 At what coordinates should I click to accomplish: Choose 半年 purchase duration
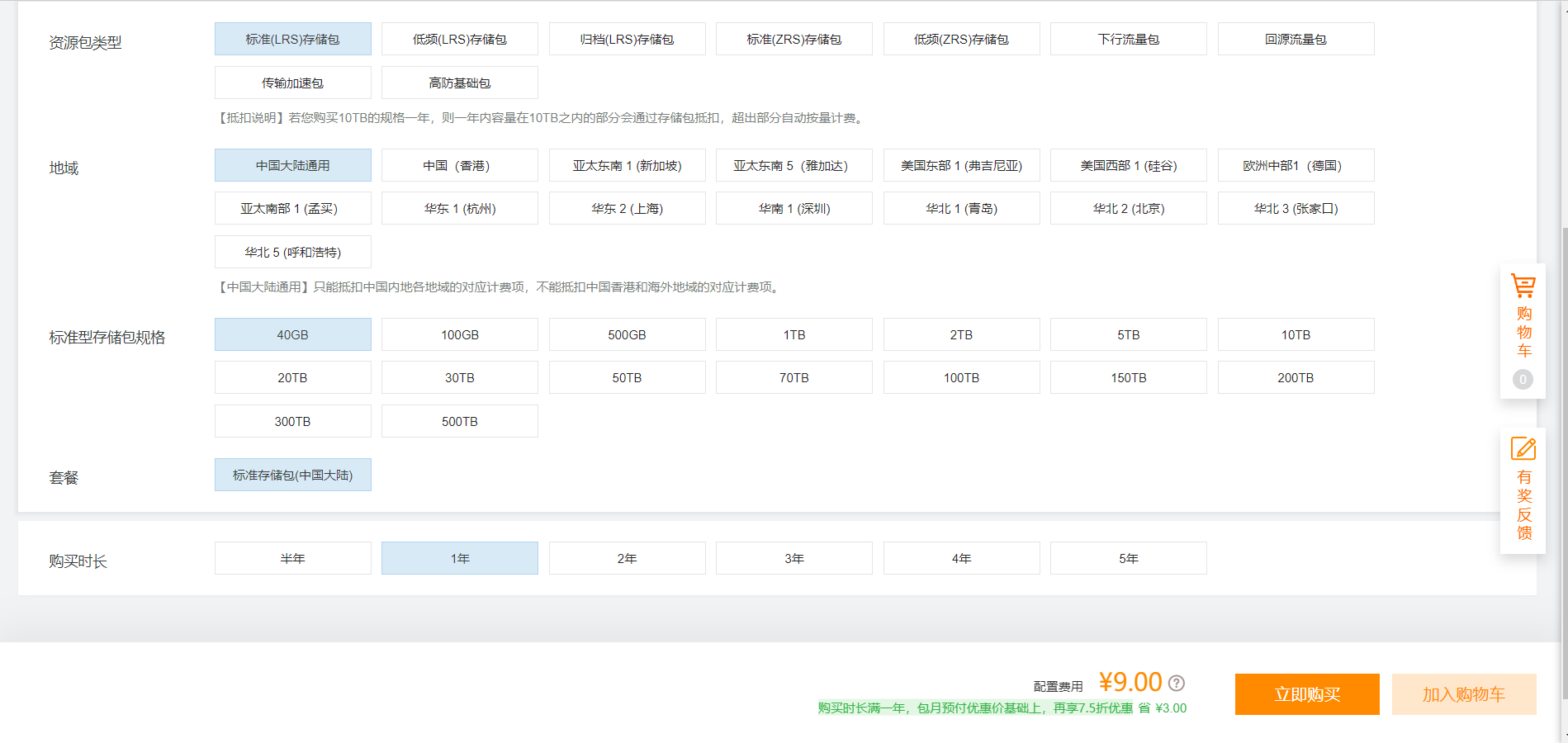[292, 558]
